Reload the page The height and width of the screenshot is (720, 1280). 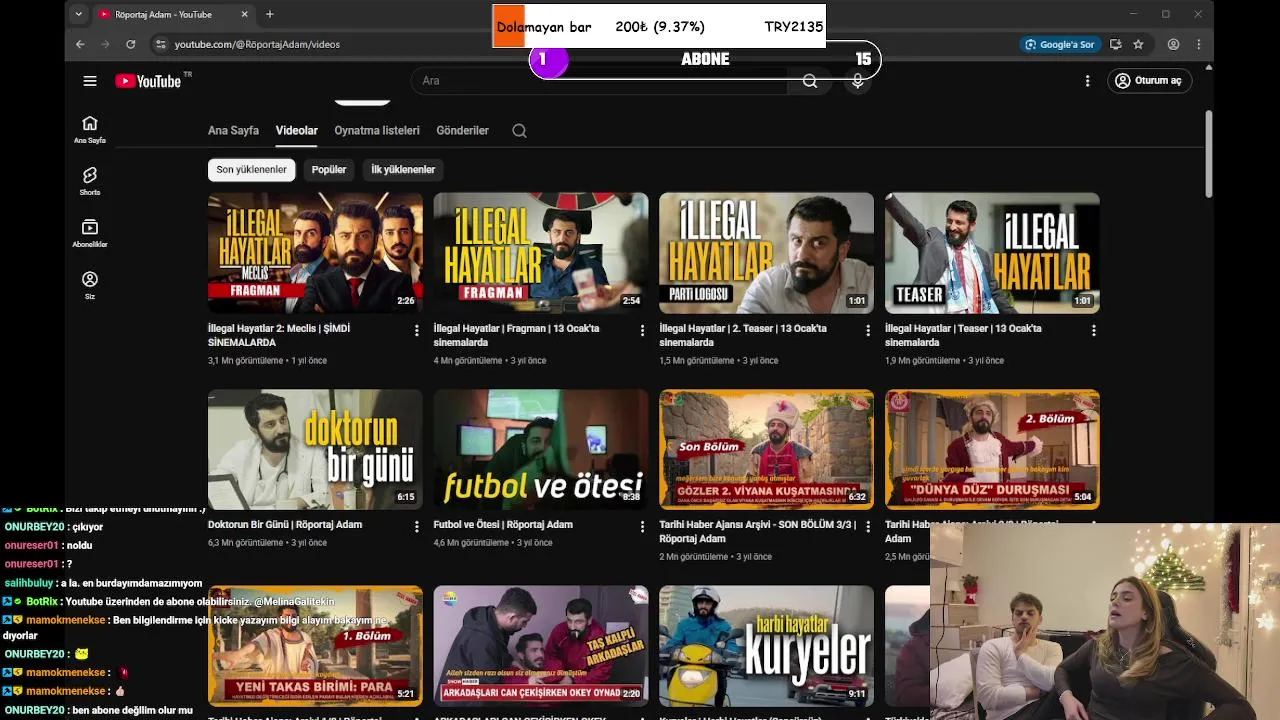tap(130, 44)
